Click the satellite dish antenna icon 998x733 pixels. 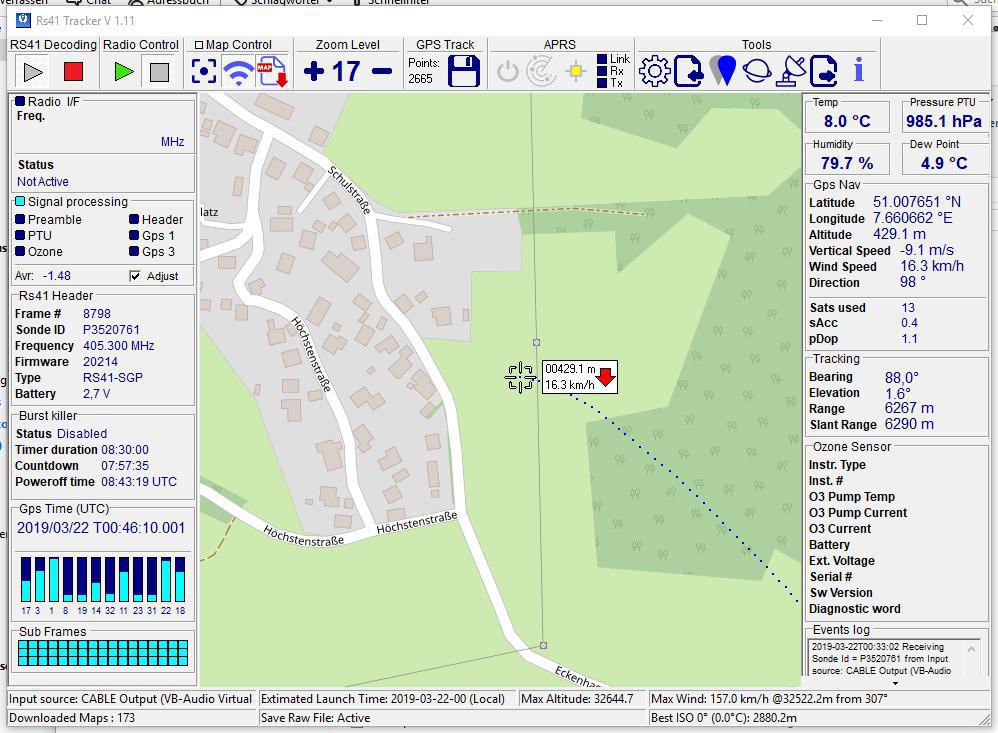click(791, 71)
